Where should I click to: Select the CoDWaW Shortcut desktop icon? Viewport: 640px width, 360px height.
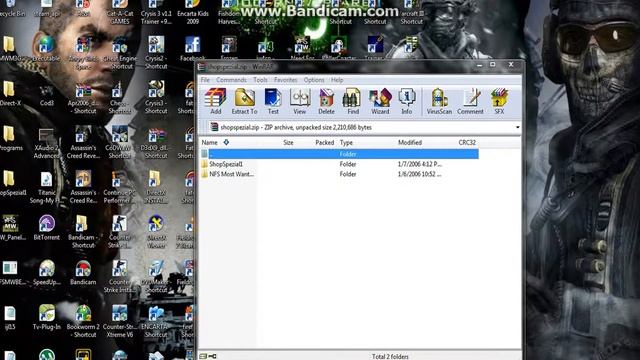pyautogui.click(x=120, y=143)
